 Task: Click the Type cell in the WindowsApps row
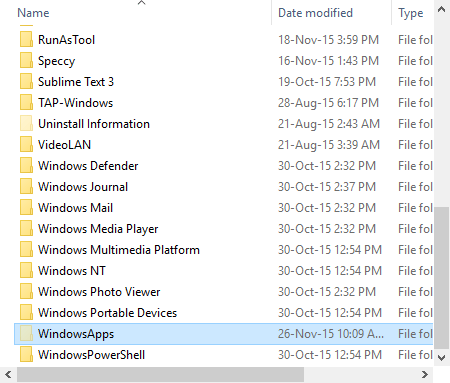(415, 334)
